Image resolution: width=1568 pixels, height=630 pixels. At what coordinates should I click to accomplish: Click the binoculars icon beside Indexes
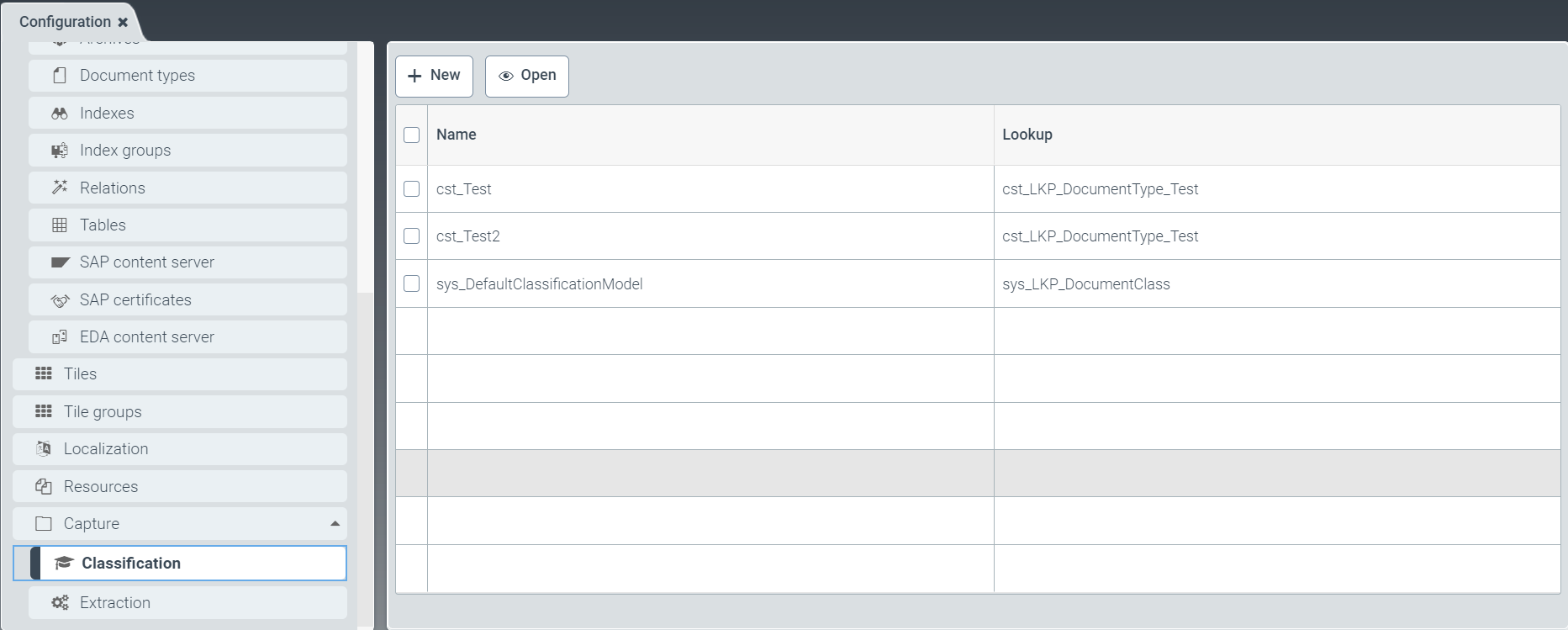point(60,114)
